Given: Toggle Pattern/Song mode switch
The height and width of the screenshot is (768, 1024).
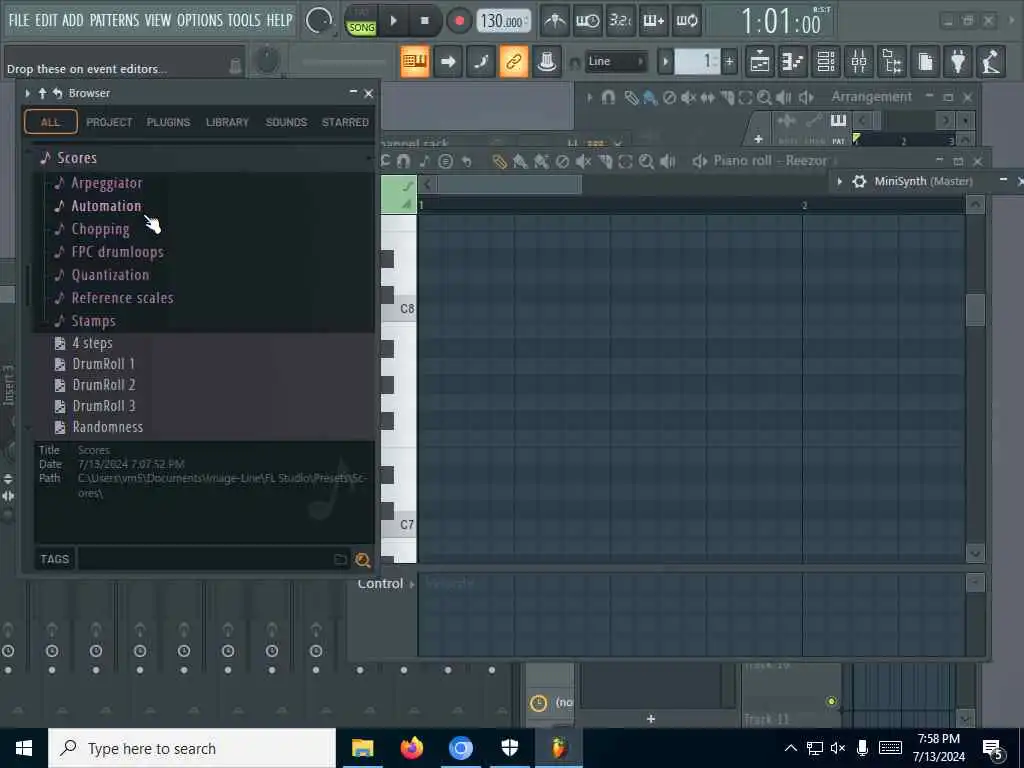Looking at the screenshot, I should (x=360, y=21).
